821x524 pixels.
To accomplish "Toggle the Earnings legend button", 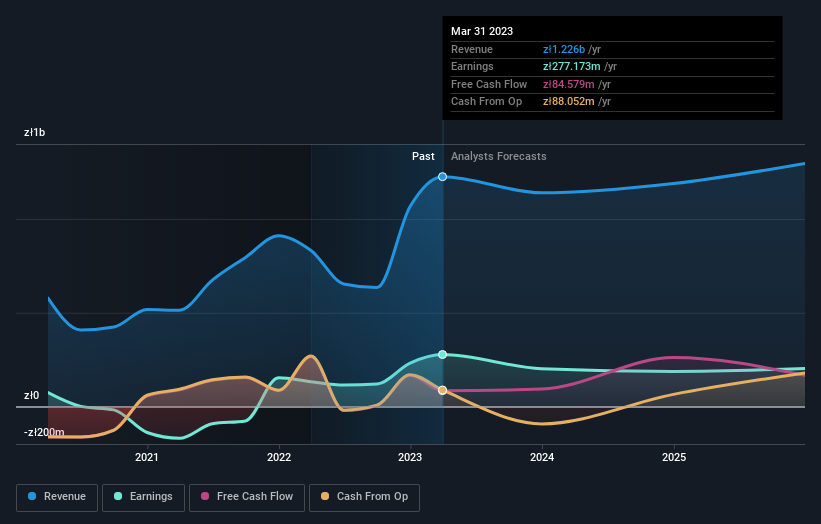I will [x=143, y=497].
